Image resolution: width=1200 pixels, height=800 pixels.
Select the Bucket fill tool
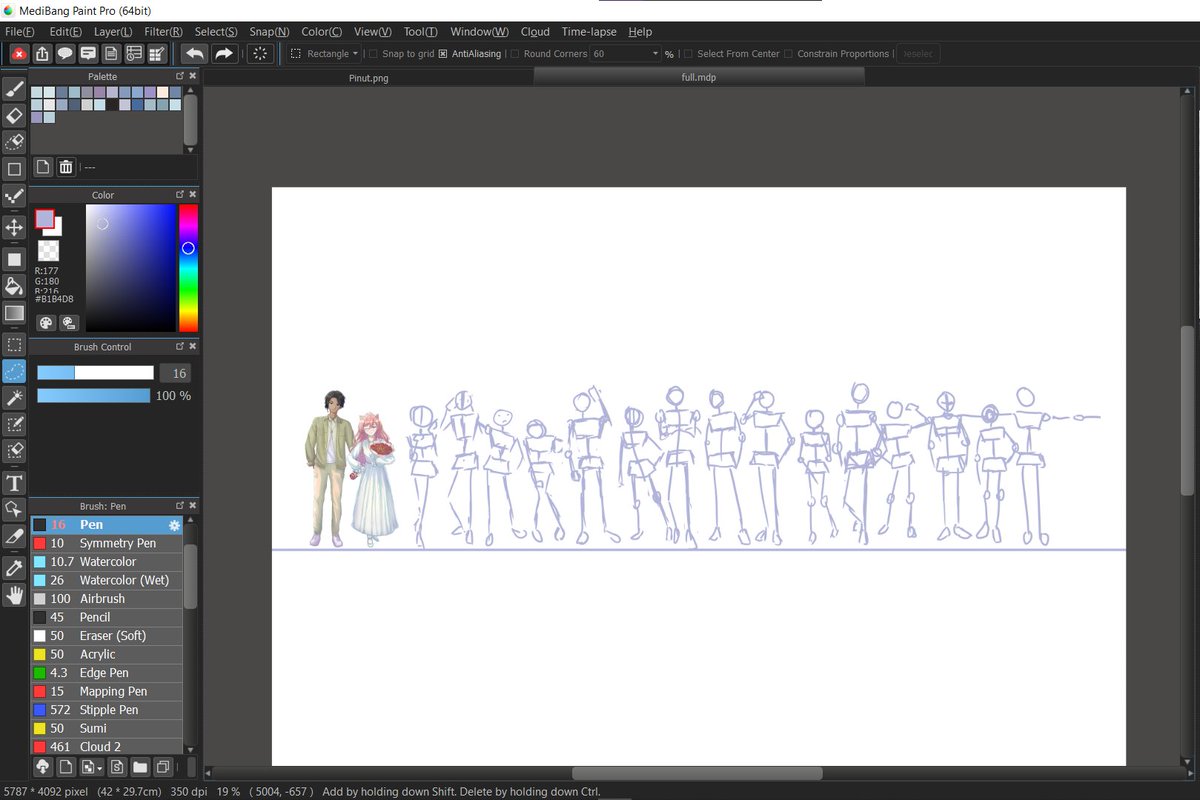coord(14,286)
